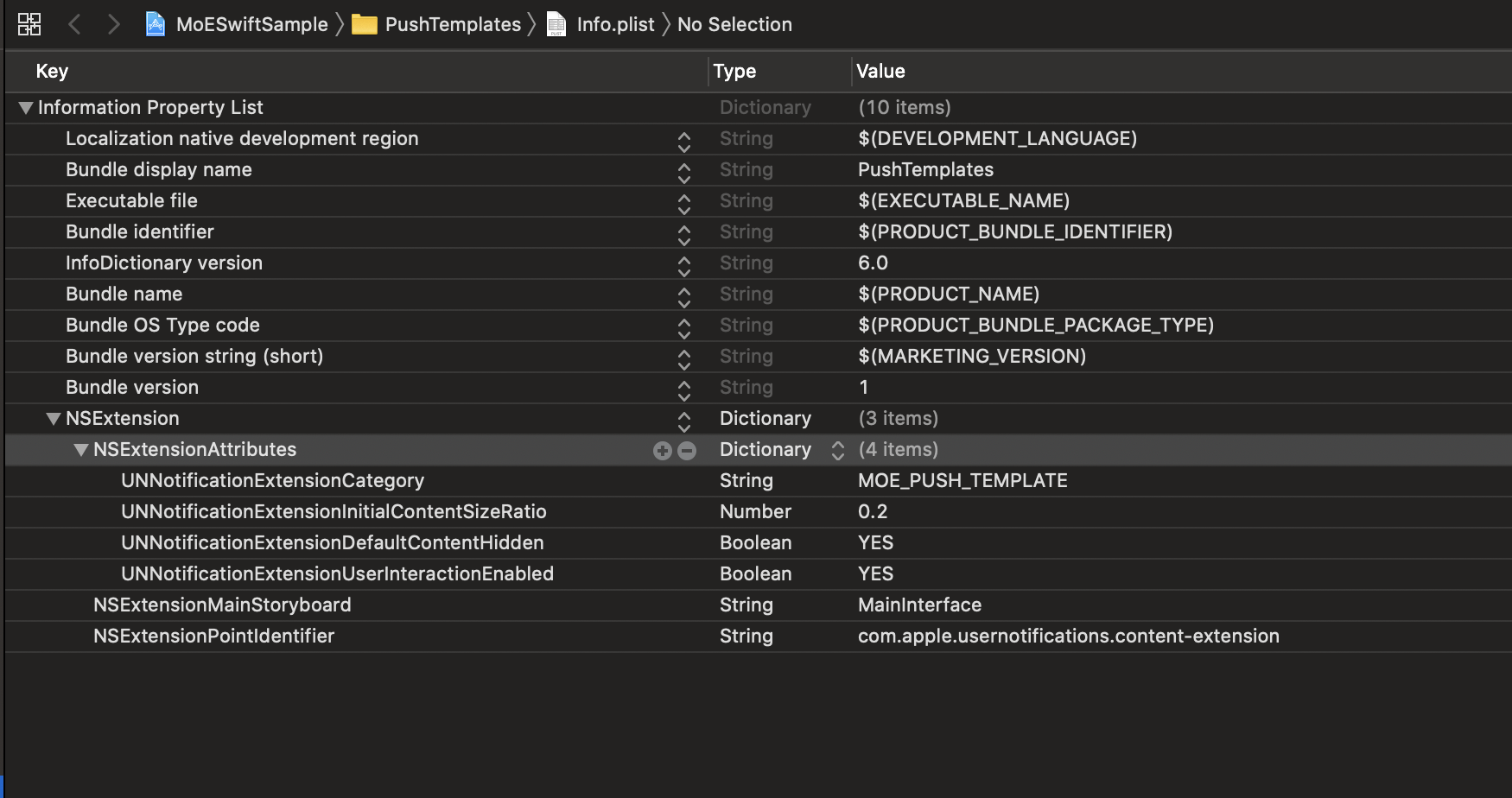Collapse the NSExtension dictionary
Viewport: 1512px width, 798px height.
pyautogui.click(x=54, y=419)
